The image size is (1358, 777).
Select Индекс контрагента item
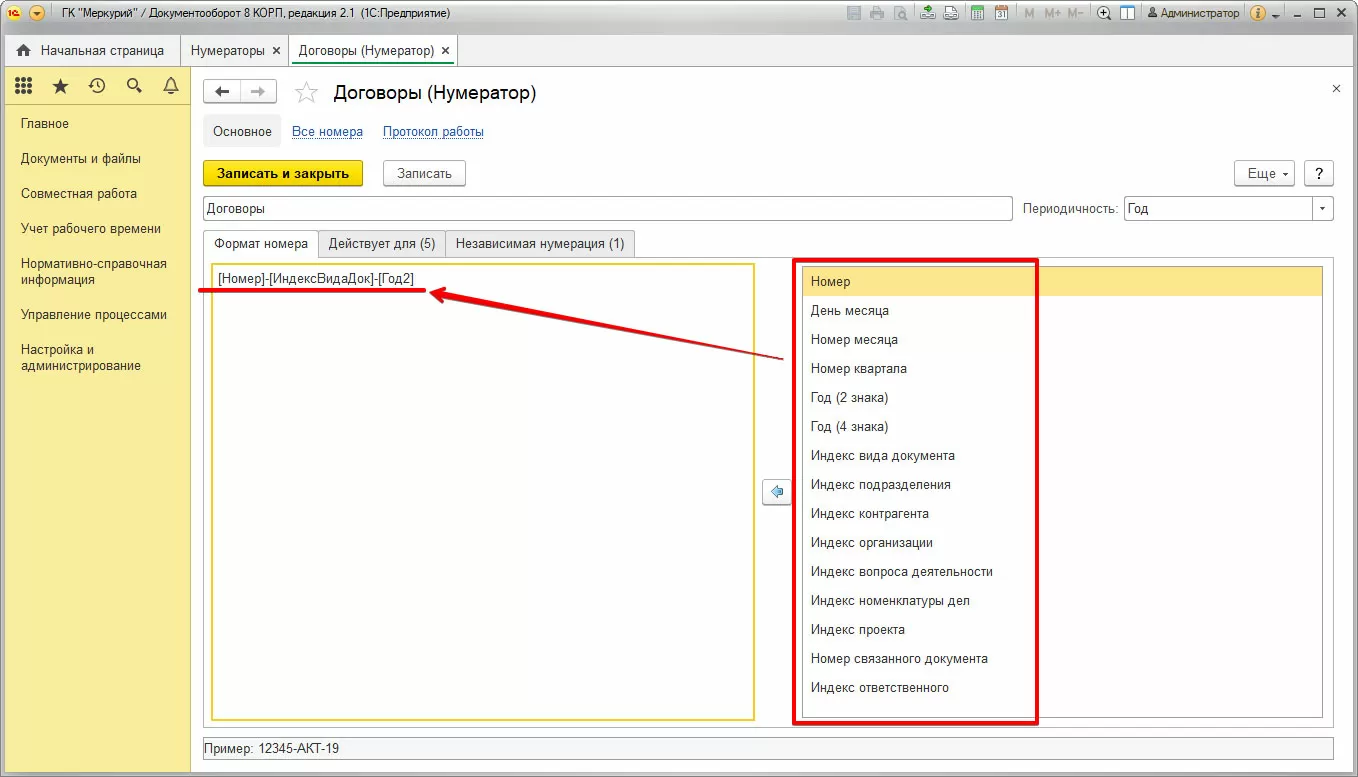tap(1063, 514)
